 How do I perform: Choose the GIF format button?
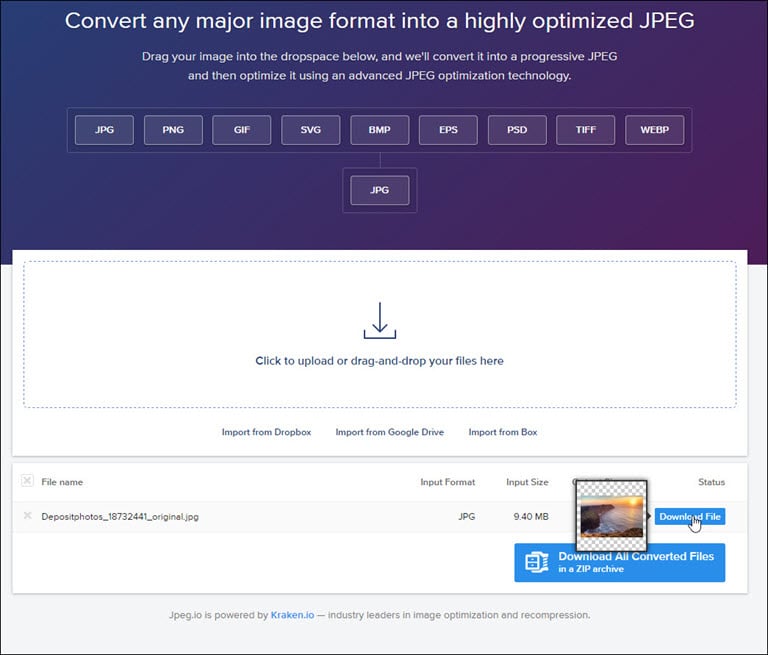pos(241,130)
